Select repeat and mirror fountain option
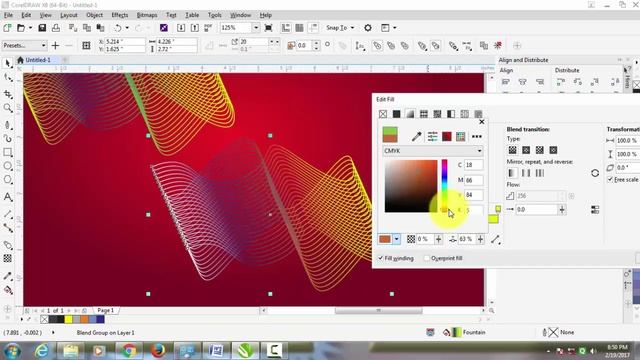 (x=526, y=173)
